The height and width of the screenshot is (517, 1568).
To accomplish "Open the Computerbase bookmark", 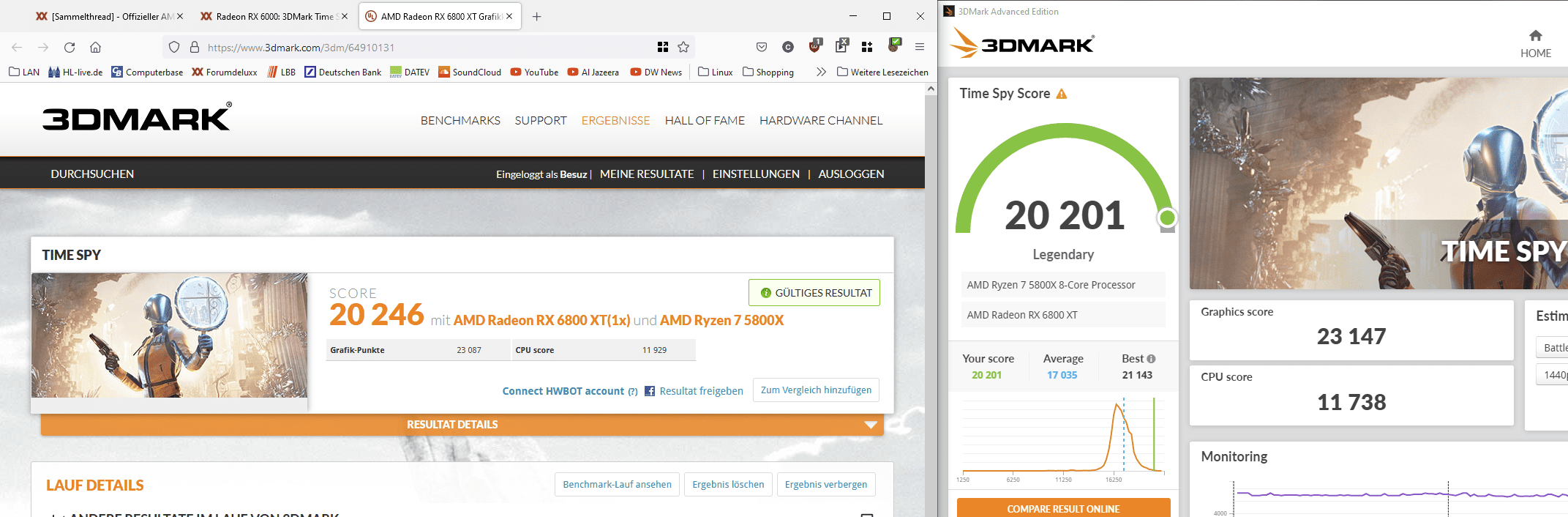I will tap(147, 72).
